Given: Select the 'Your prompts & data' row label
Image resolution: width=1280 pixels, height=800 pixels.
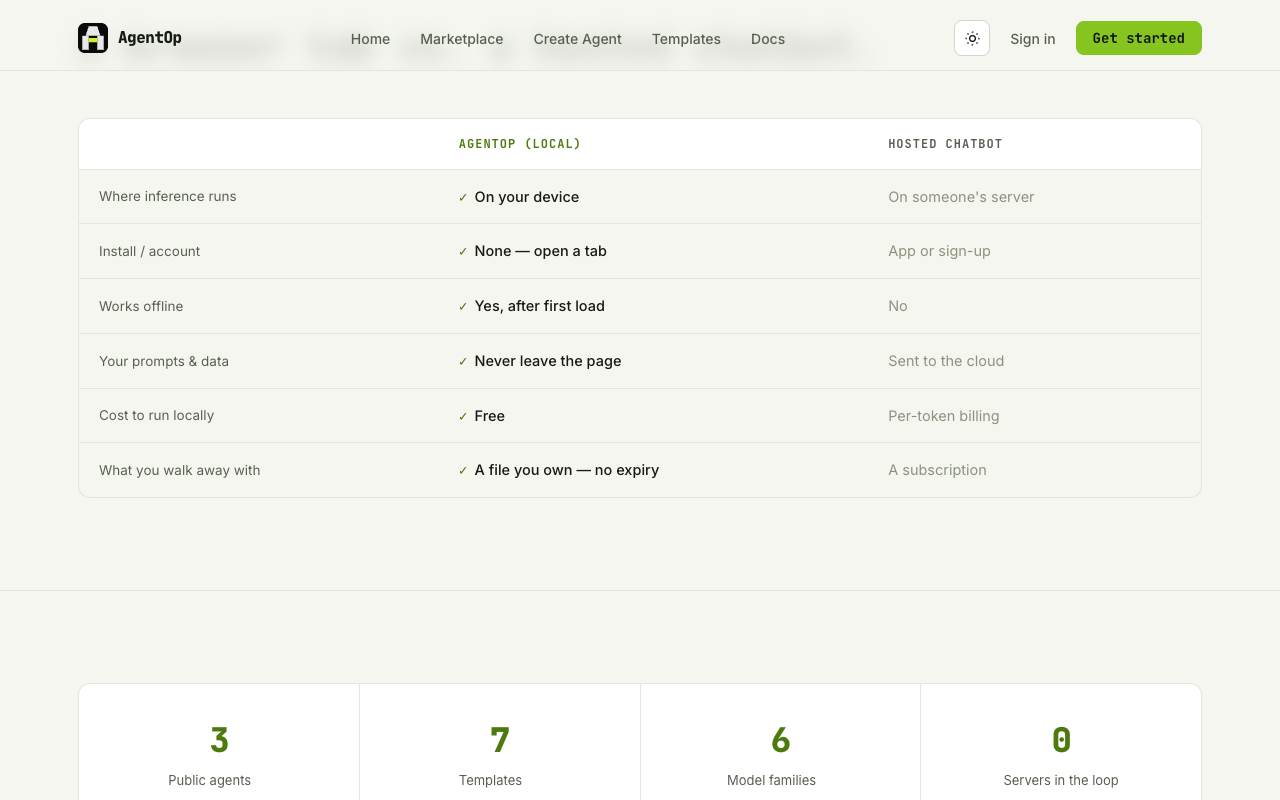Looking at the screenshot, I should click(164, 361).
